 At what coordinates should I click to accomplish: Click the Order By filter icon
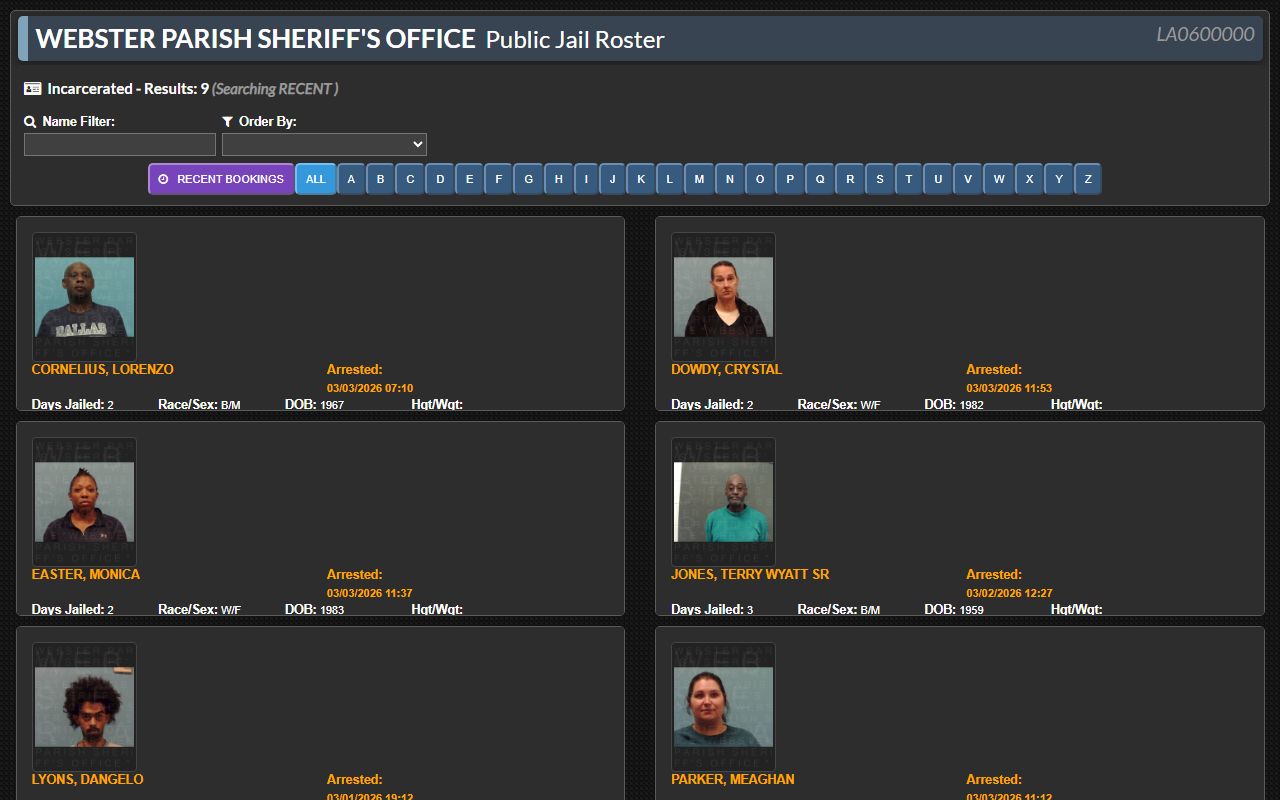point(228,122)
